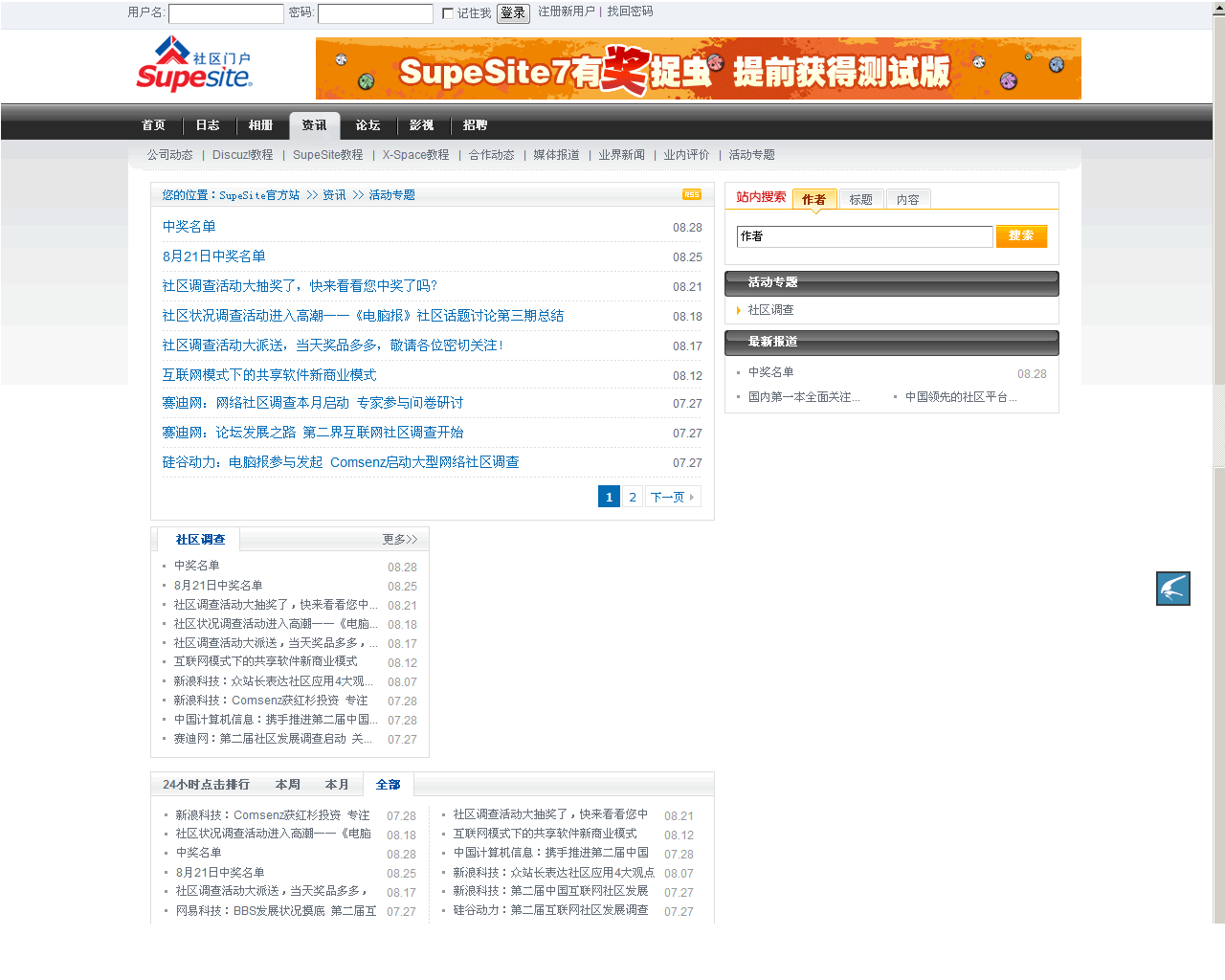Screen dimensions: 1225x980
Task: Click current page 1 button
Action: [x=609, y=497]
